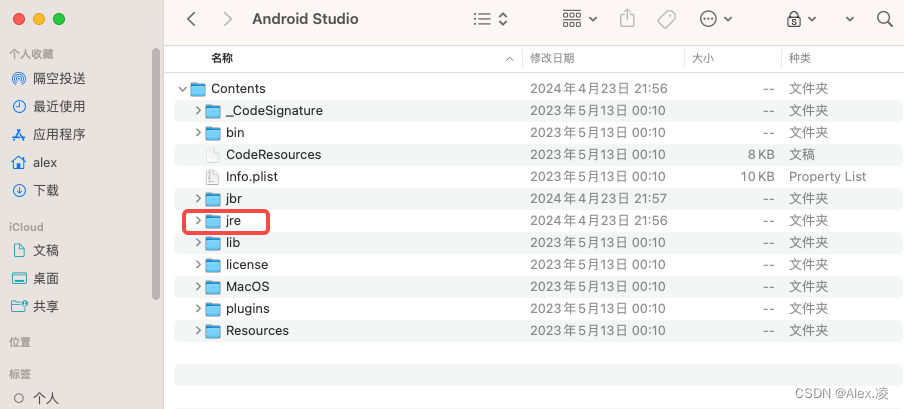Expand the jbr folder chevron
Image resolution: width=904 pixels, height=409 pixels.
point(198,198)
